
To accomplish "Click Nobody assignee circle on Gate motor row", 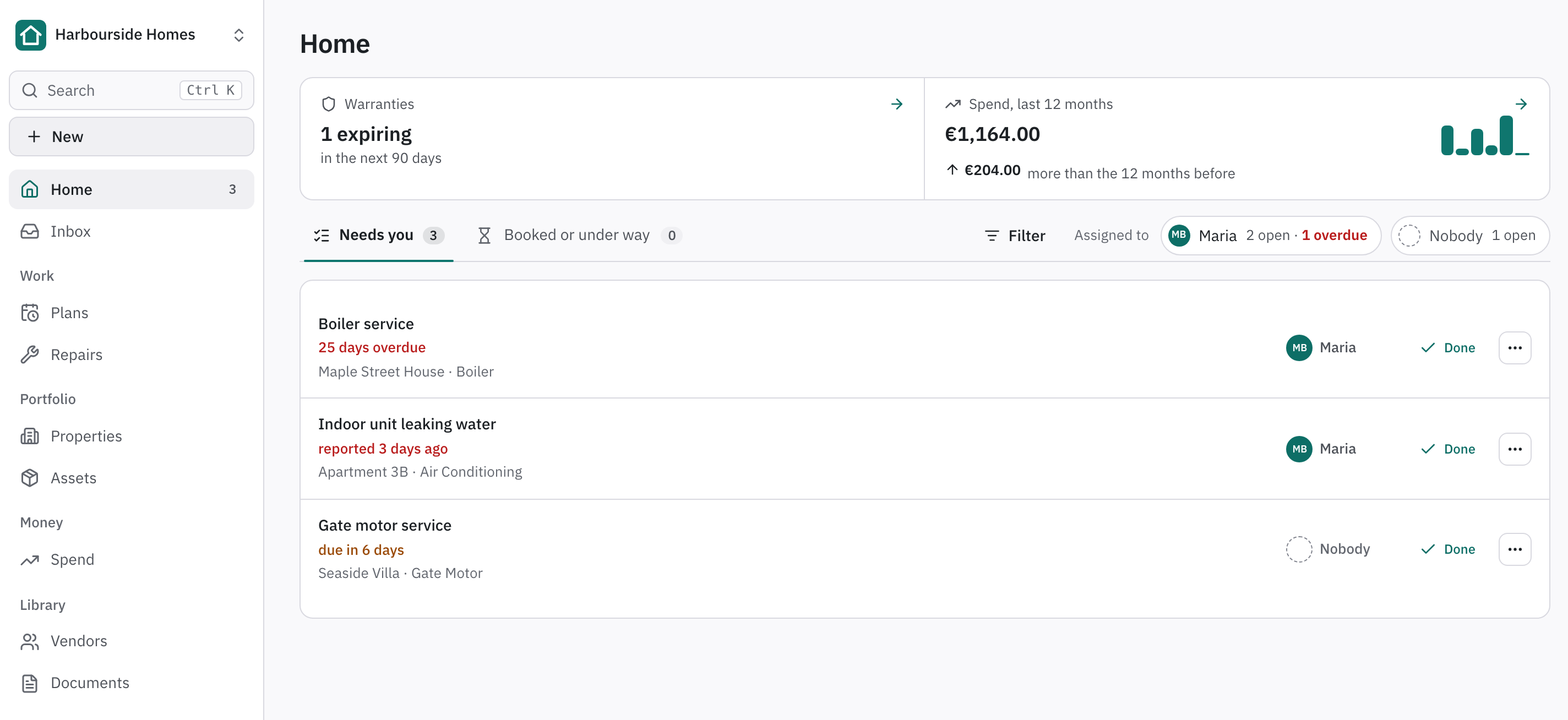I will (x=1299, y=549).
